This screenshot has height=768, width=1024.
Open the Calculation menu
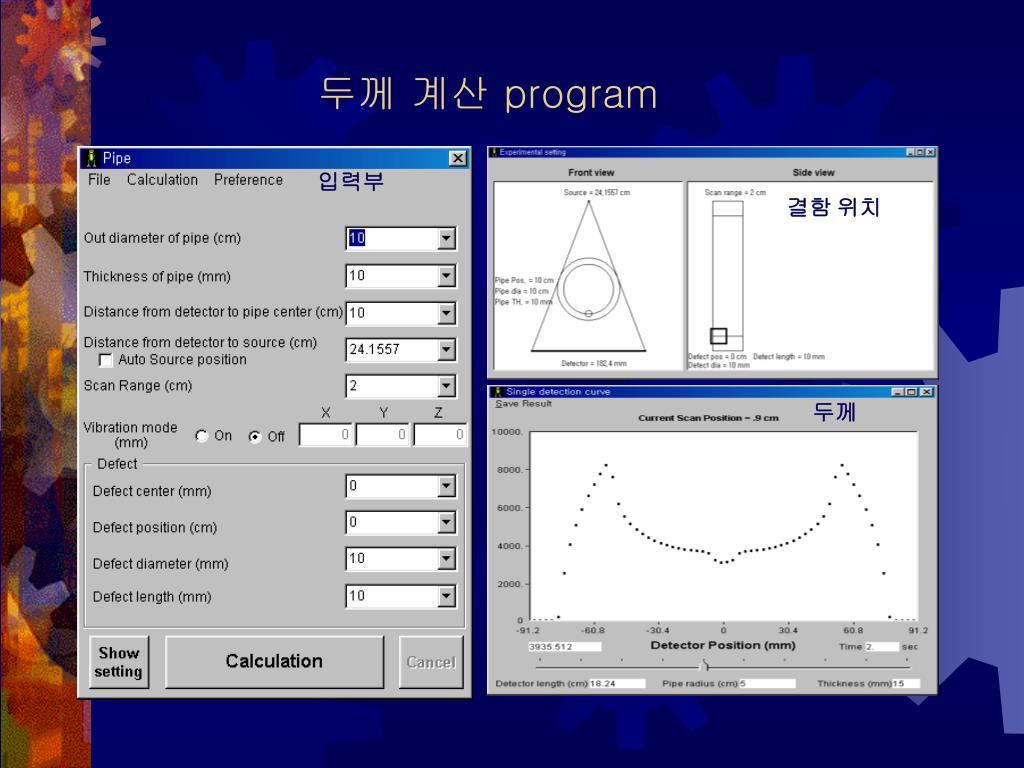(x=162, y=180)
